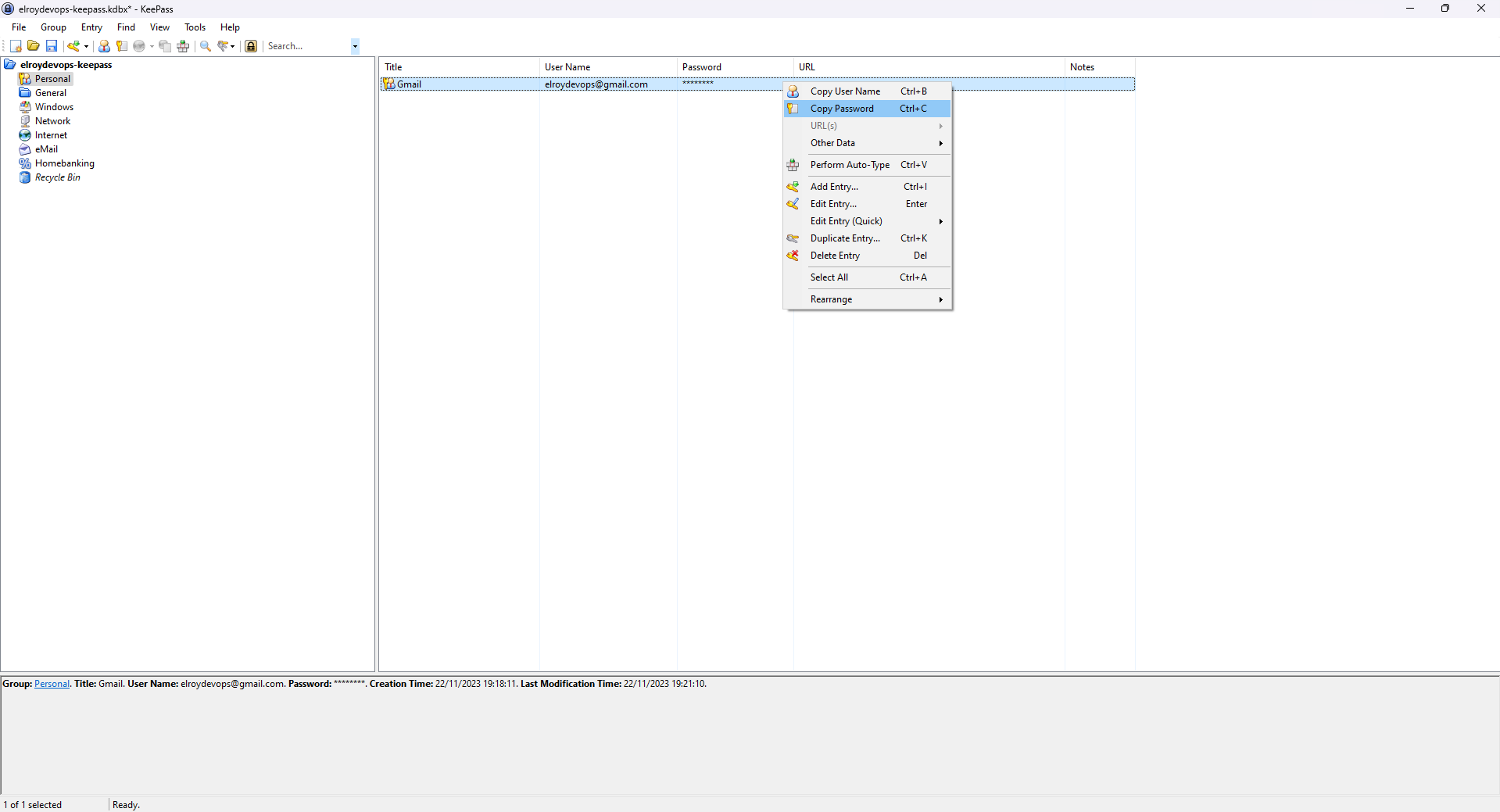
Task: Lock the workspace with the padlock icon
Action: [251, 46]
